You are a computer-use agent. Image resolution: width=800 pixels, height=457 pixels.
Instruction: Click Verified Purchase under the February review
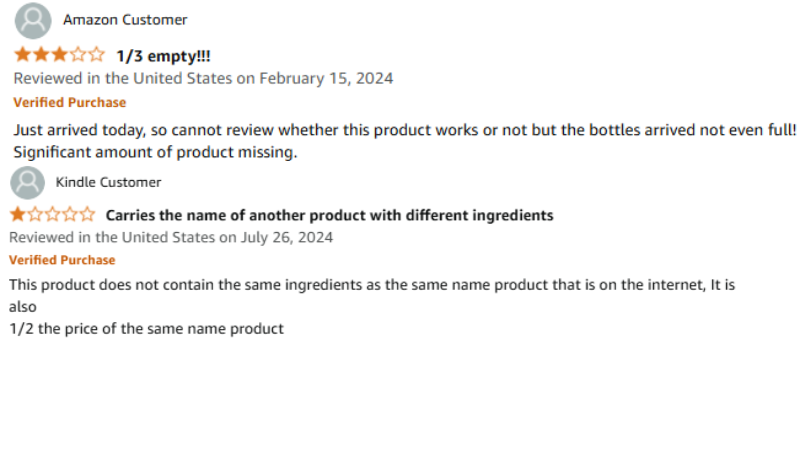[x=70, y=103]
